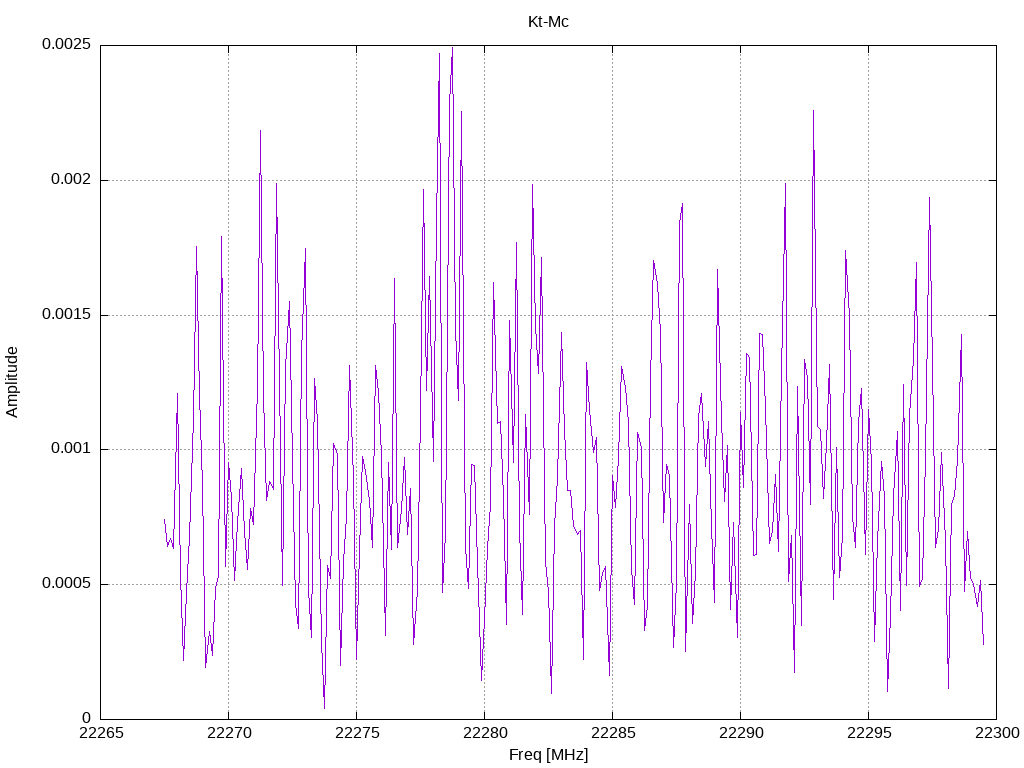The image size is (1024, 768).
Task: Click the 22265 x-axis tick label
Action: [101, 733]
